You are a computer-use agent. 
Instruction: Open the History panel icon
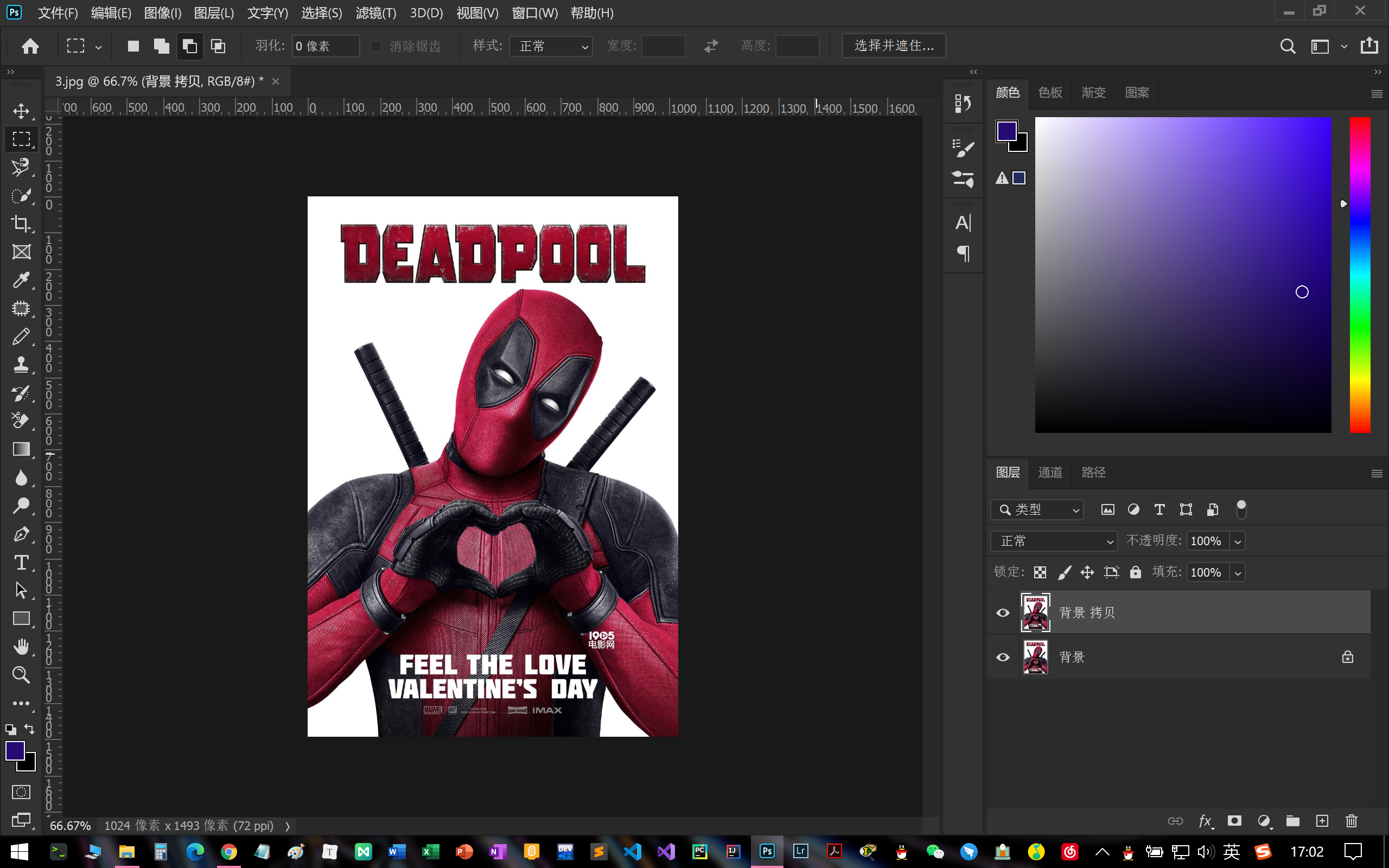tap(963, 103)
